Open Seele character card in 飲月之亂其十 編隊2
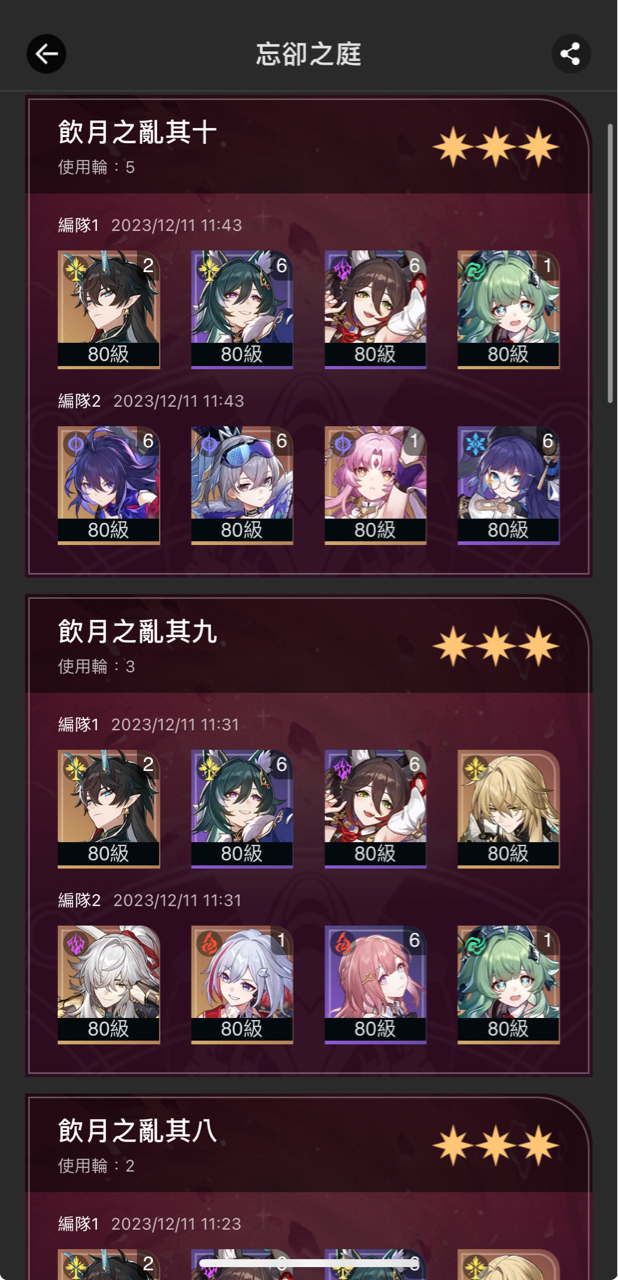The width and height of the screenshot is (618, 1280). pos(108,485)
